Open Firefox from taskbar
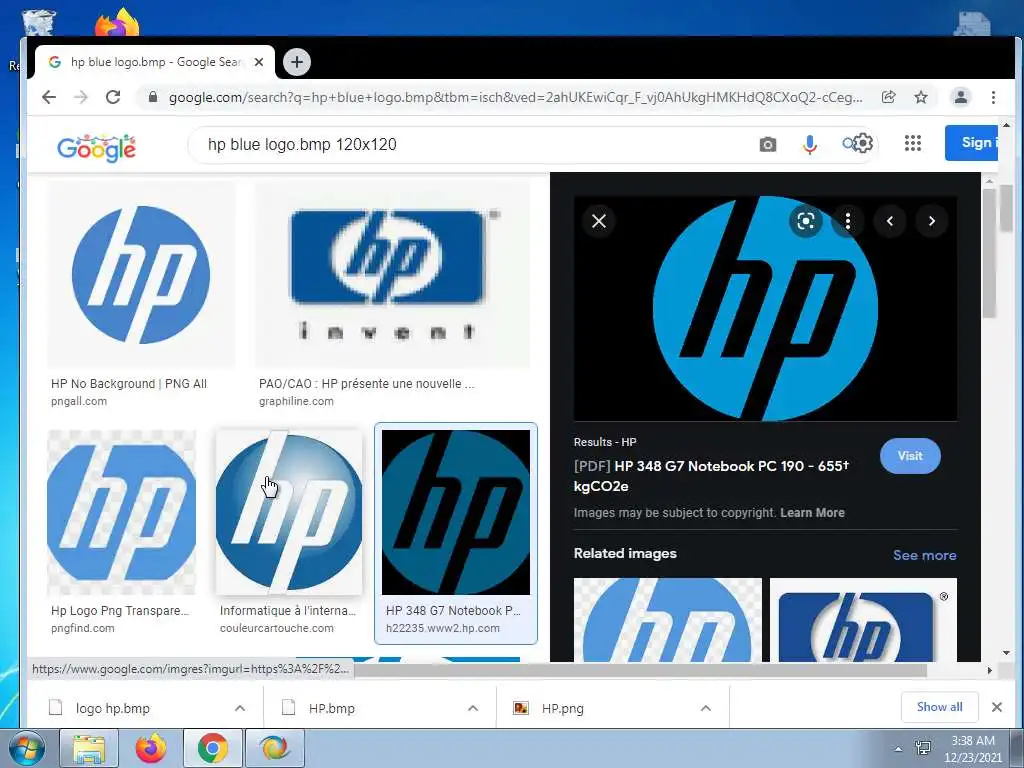 click(151, 748)
